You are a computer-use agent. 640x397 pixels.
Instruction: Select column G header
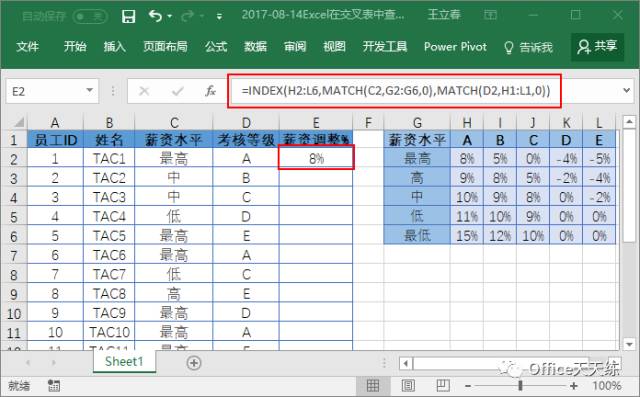click(417, 122)
